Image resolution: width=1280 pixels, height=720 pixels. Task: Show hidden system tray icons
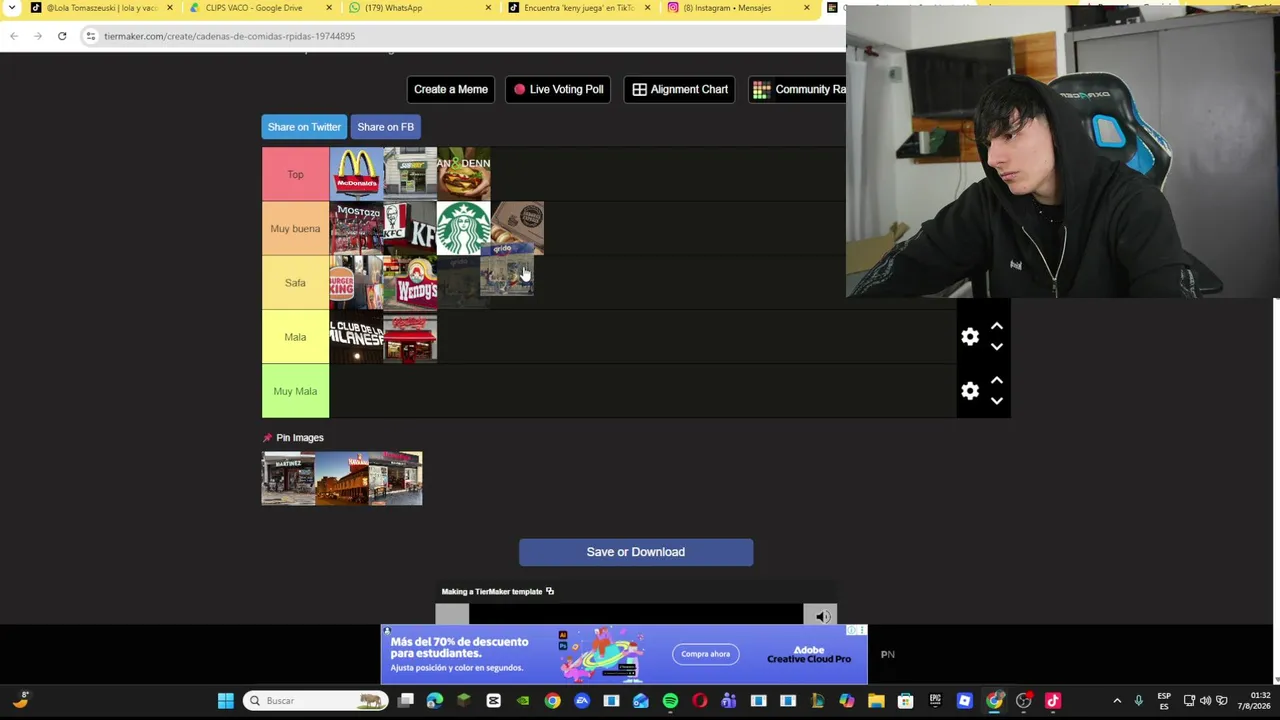click(1117, 701)
